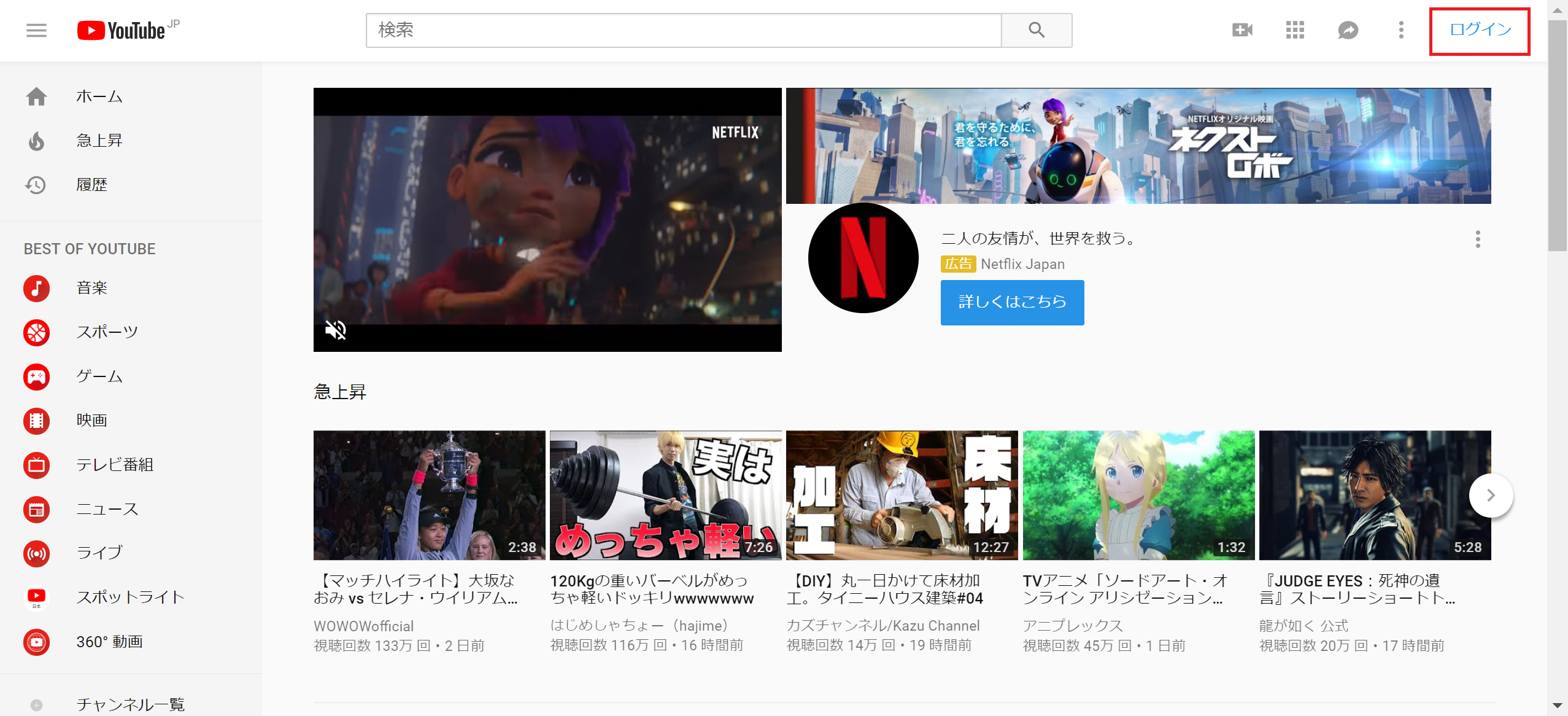Click into the 検索 search field

click(x=682, y=30)
